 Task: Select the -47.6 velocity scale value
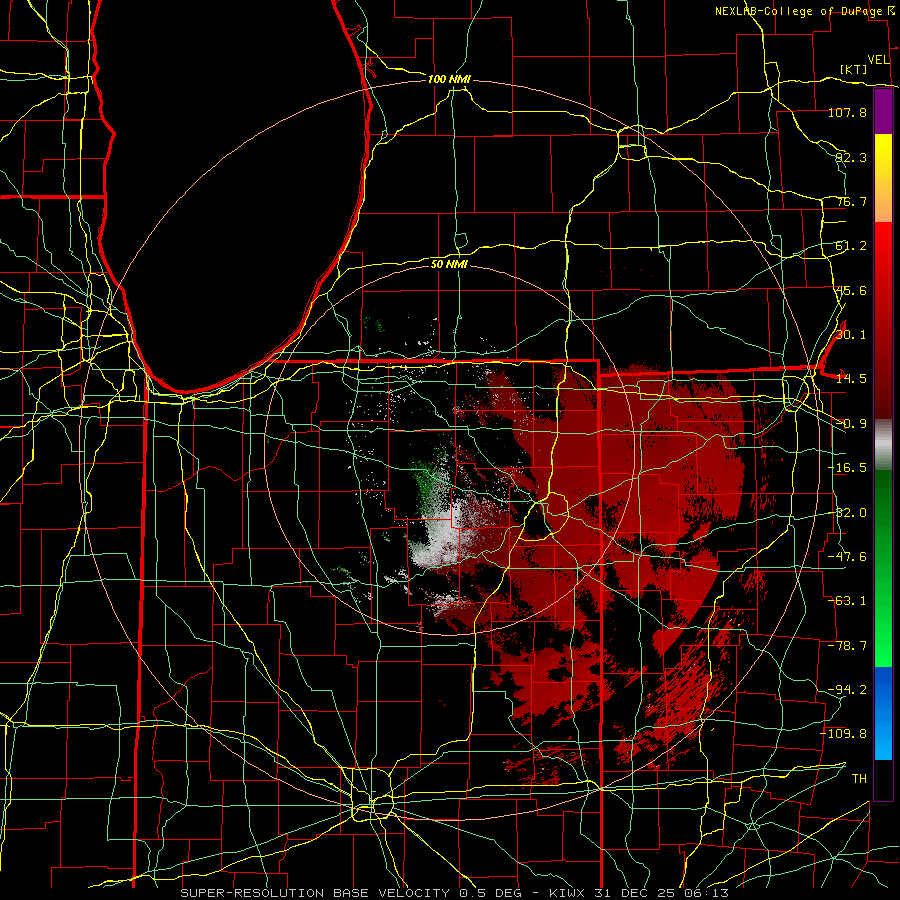[x=847, y=557]
